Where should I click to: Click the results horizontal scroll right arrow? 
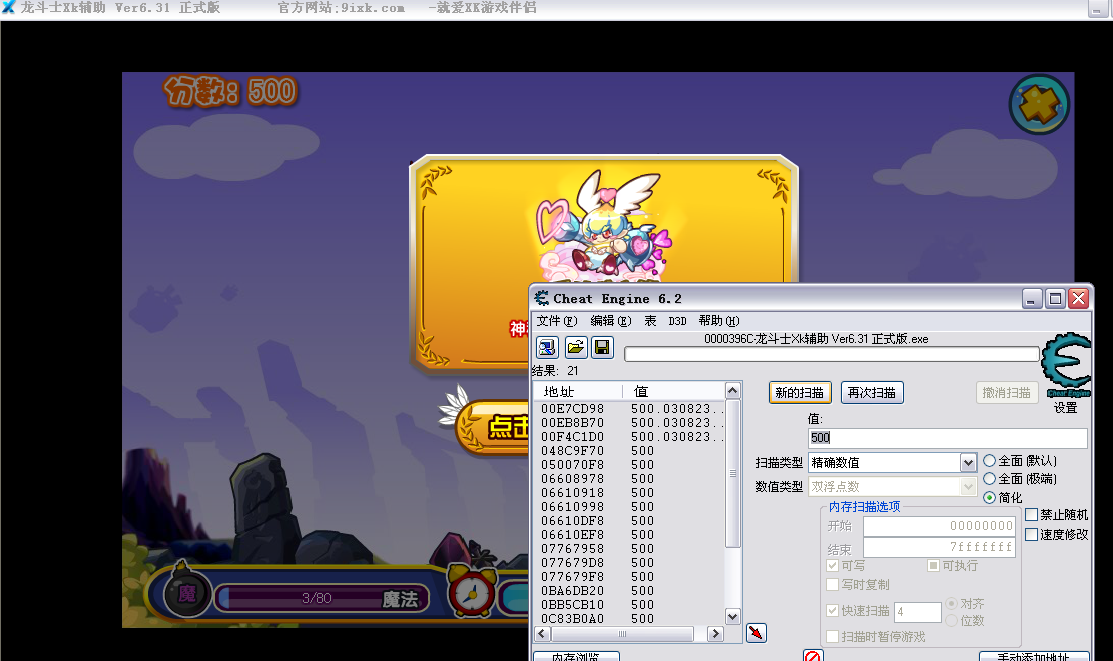(x=715, y=633)
